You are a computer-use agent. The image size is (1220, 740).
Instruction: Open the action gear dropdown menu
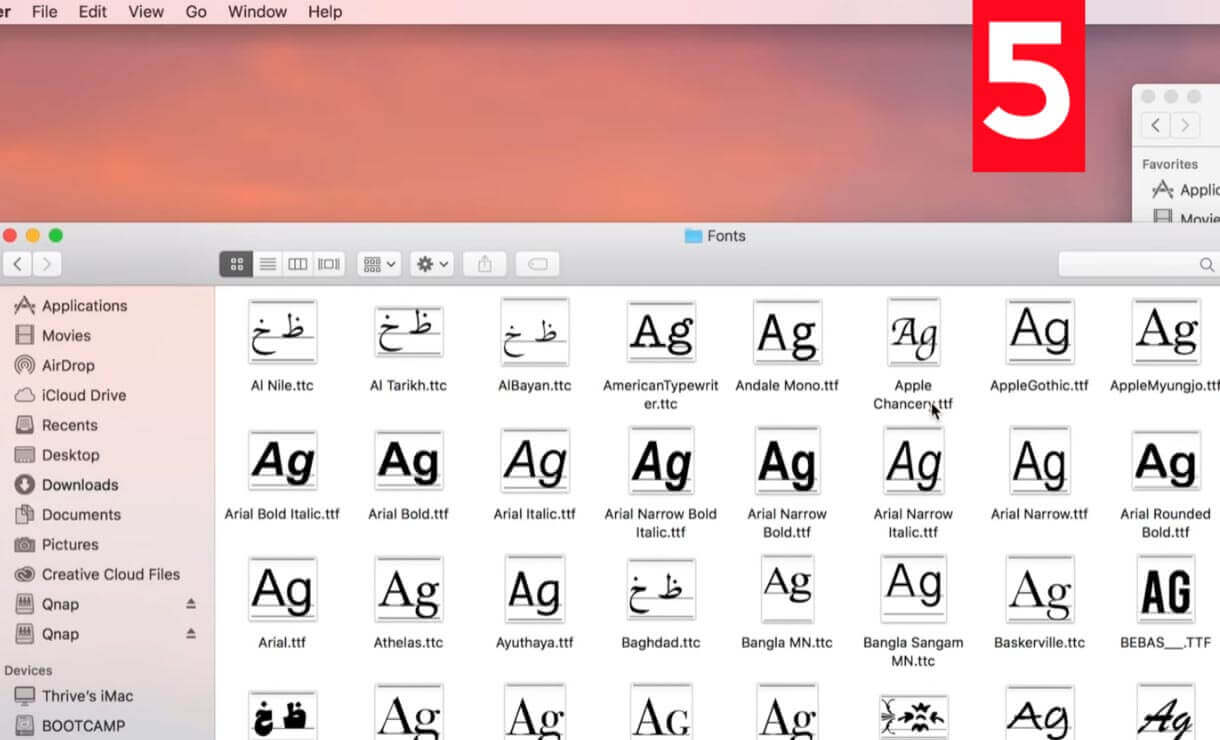[431, 263]
